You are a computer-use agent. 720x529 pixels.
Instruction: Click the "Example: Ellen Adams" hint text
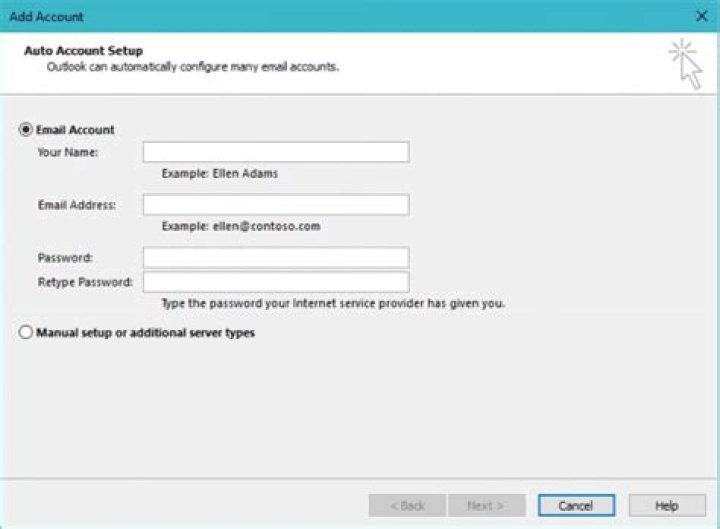pyautogui.click(x=220, y=173)
